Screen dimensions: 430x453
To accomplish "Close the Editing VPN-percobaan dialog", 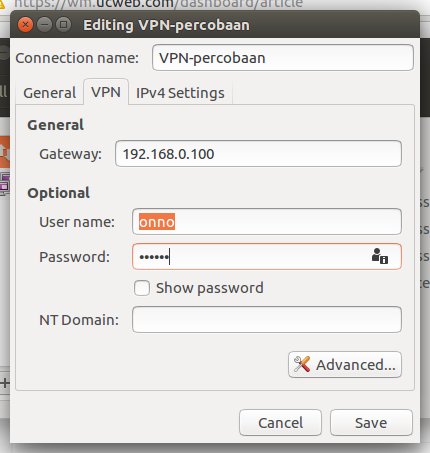I will tap(25, 25).
